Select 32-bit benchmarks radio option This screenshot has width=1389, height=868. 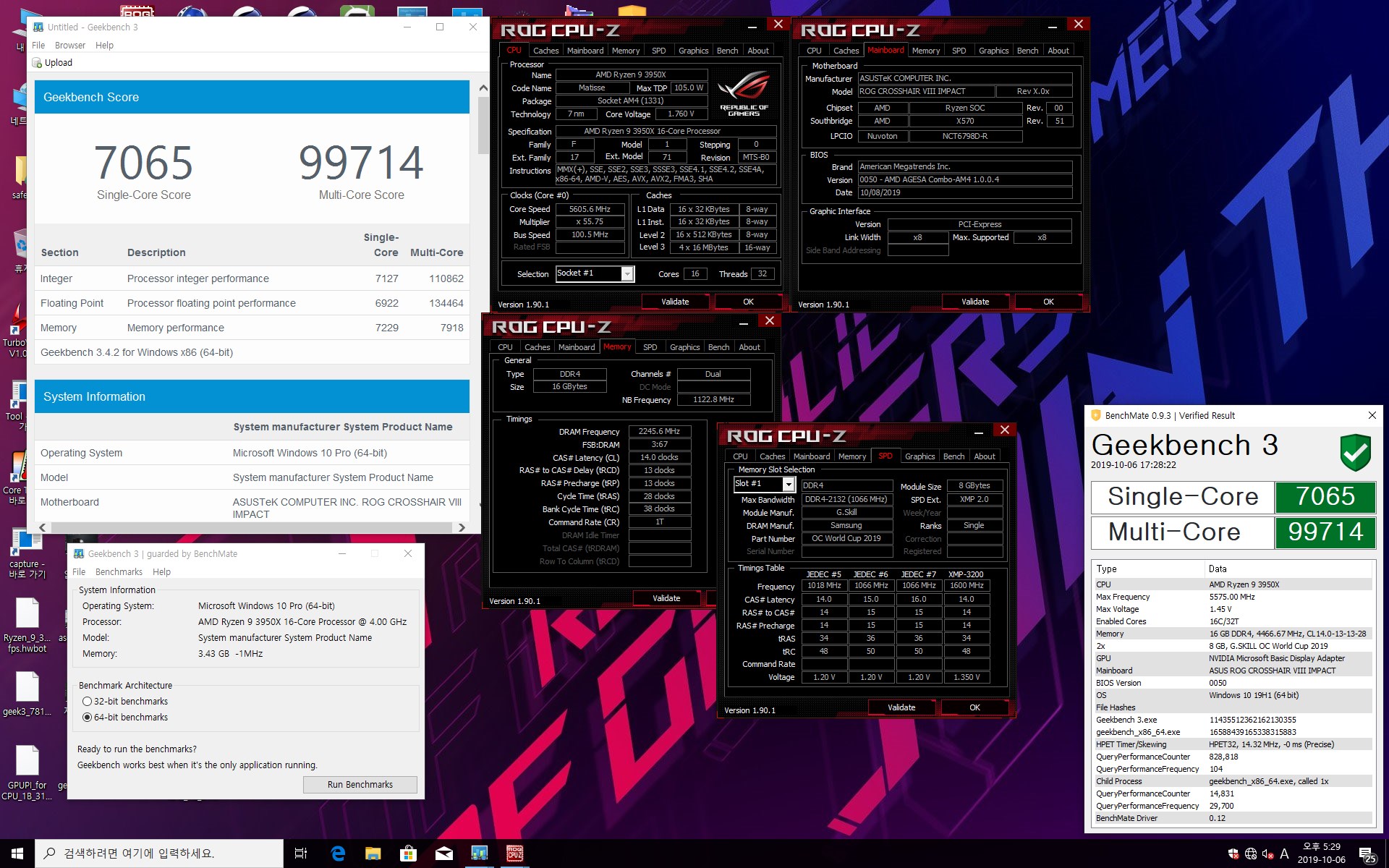pos(87,702)
